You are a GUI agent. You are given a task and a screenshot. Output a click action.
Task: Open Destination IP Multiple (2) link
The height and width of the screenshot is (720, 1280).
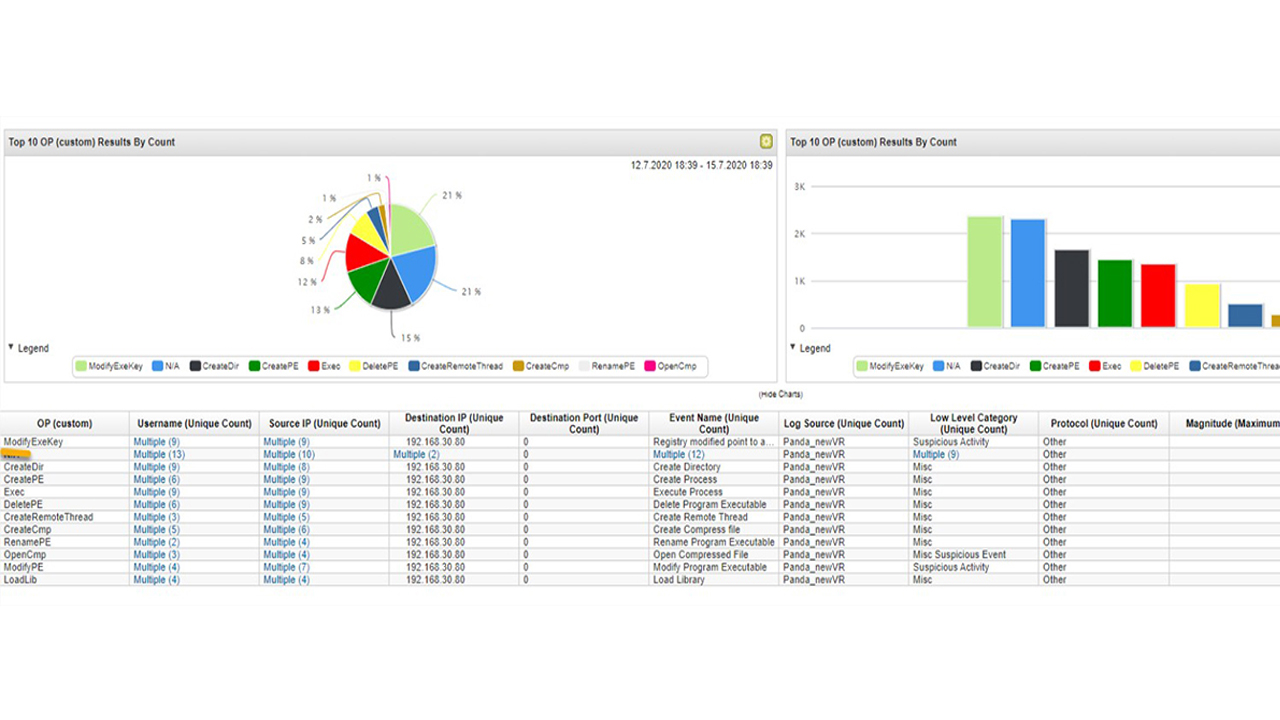(x=416, y=455)
